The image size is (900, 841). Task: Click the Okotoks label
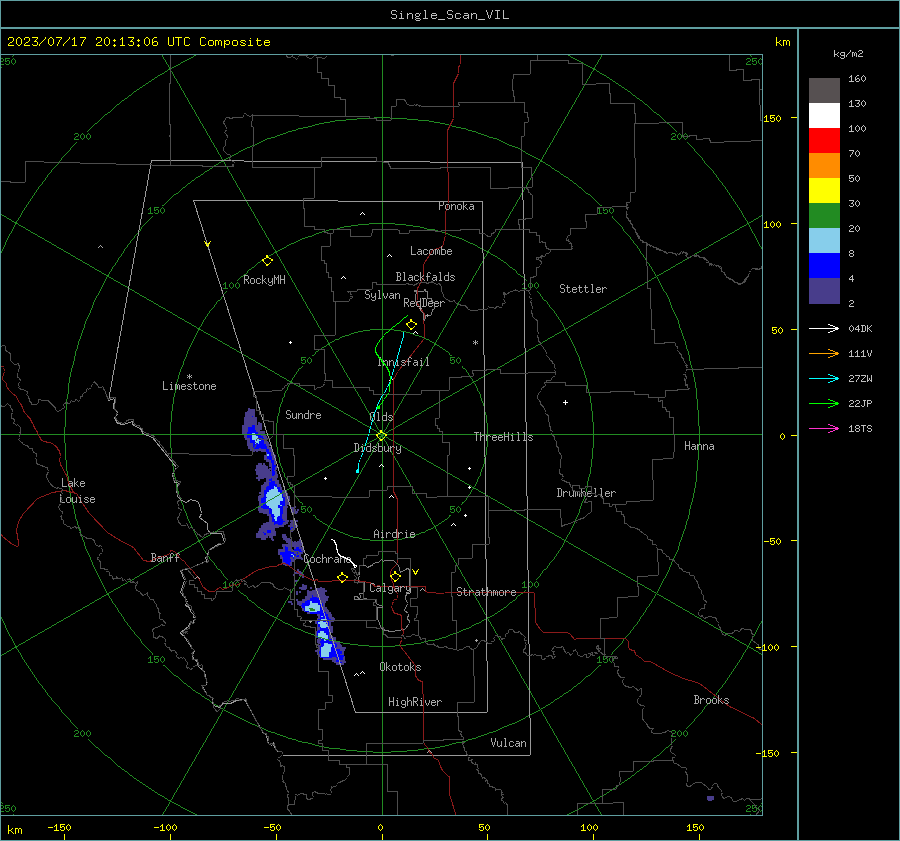tap(400, 667)
